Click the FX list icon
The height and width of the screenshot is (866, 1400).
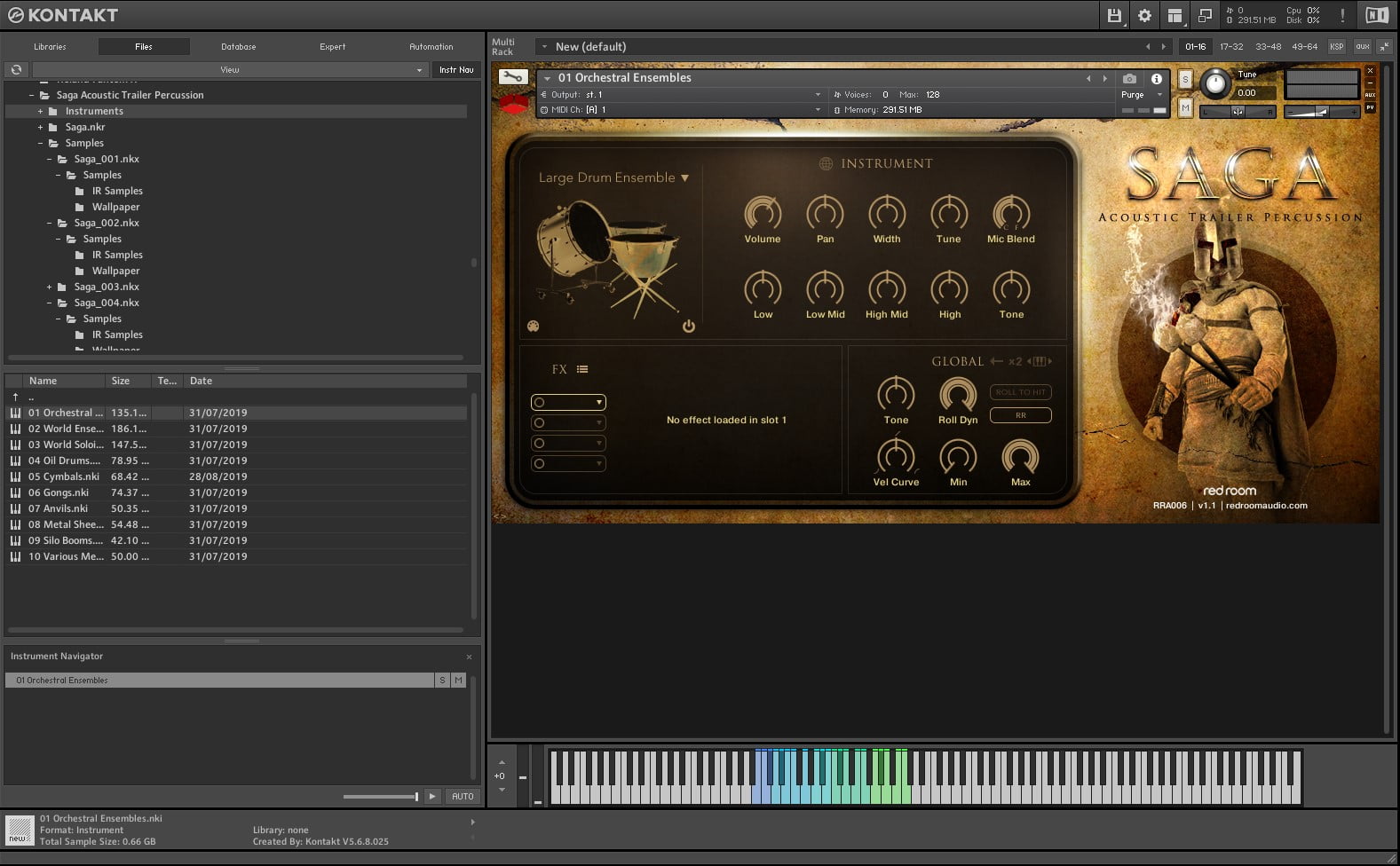tap(582, 369)
